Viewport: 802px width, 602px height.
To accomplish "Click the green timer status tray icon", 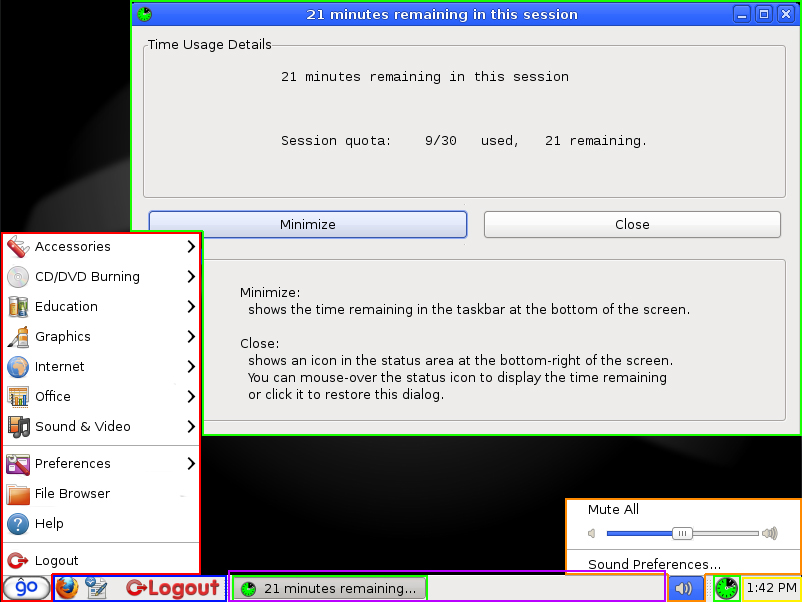I will pos(726,588).
